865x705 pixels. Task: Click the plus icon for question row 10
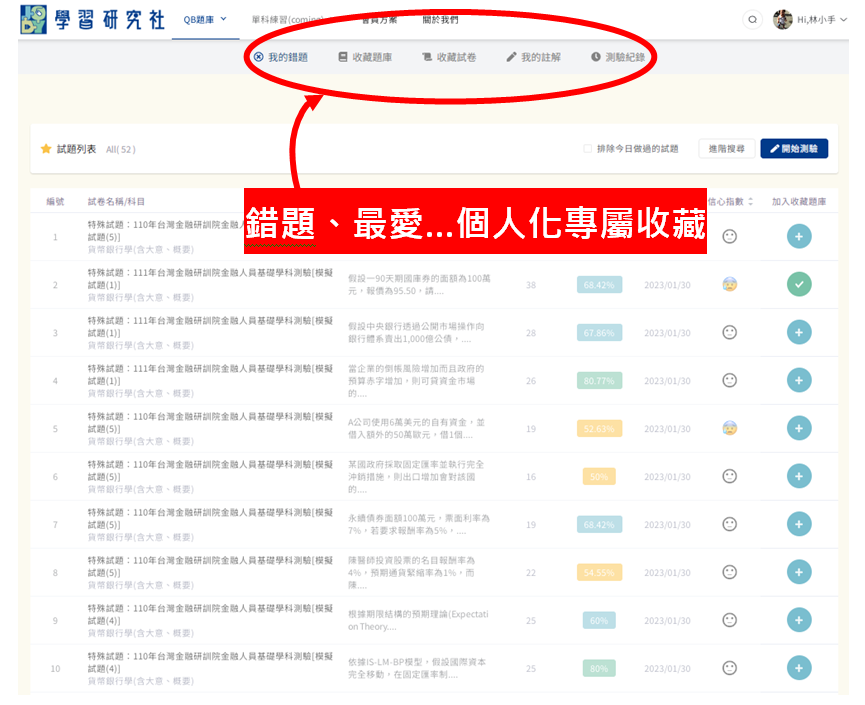click(x=798, y=668)
